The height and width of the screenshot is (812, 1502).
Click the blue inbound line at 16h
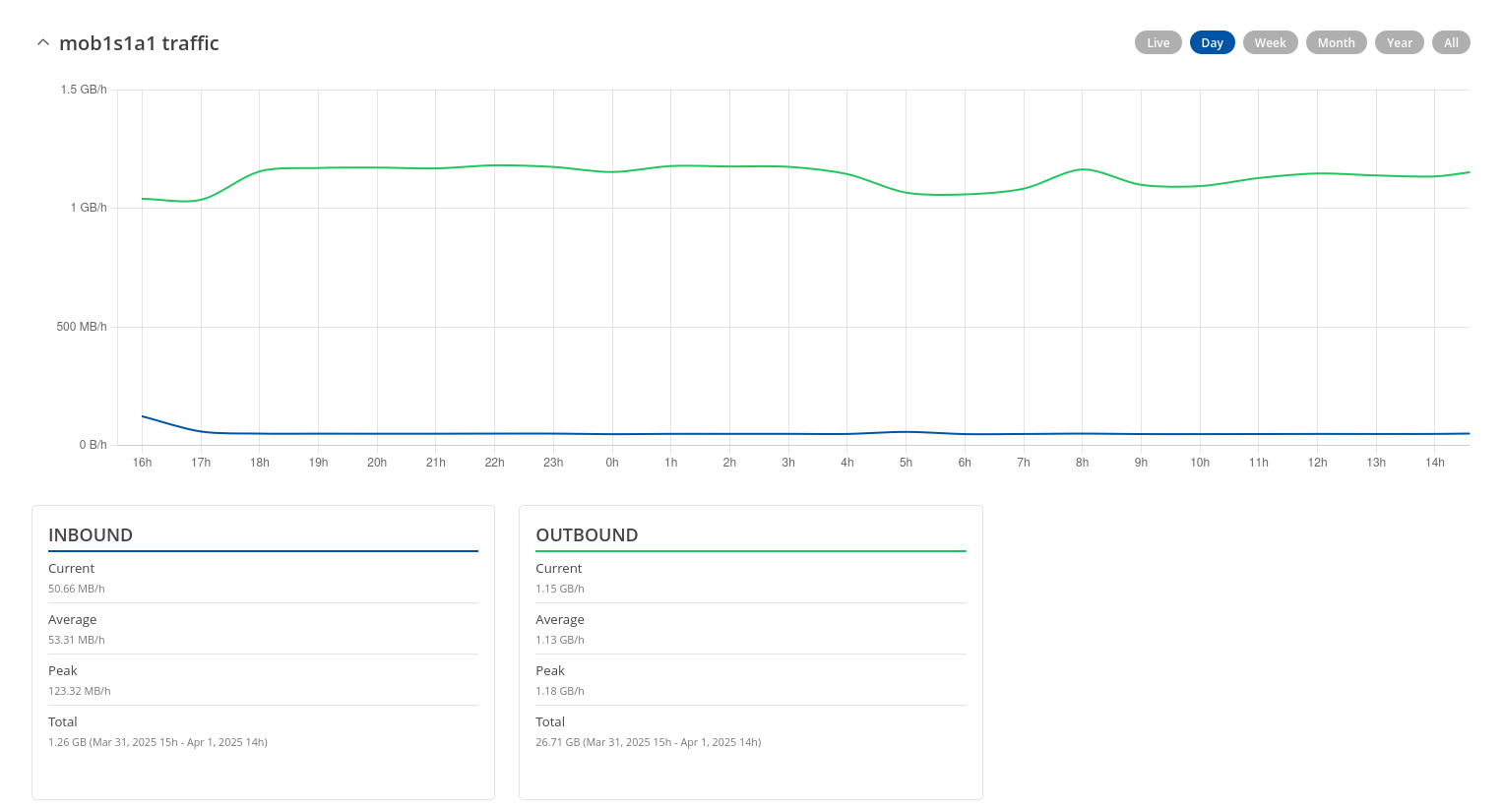tap(143, 416)
